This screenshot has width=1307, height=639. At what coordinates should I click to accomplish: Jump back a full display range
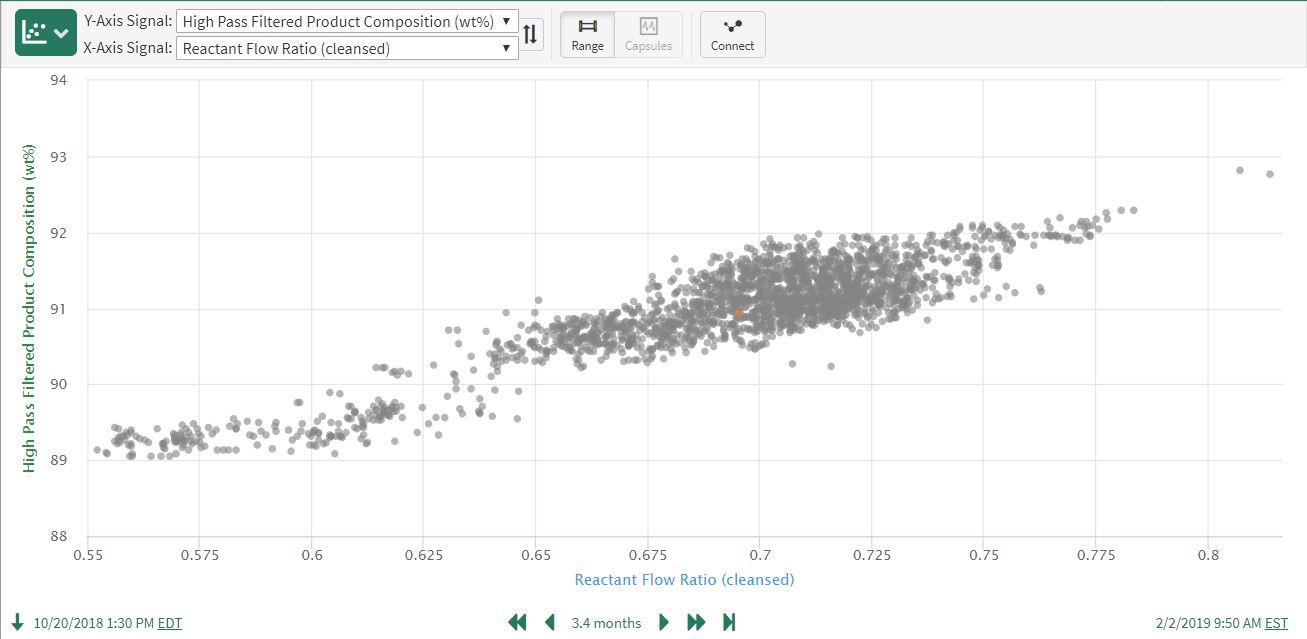pyautogui.click(x=517, y=623)
